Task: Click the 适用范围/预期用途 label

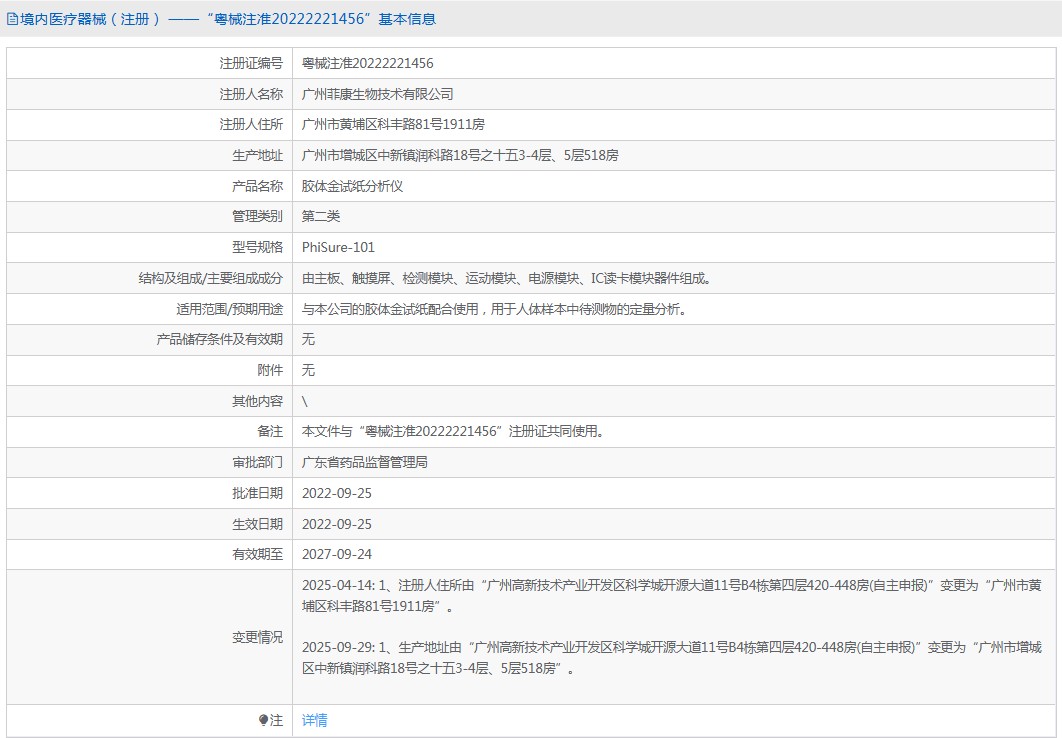Action: (x=230, y=309)
